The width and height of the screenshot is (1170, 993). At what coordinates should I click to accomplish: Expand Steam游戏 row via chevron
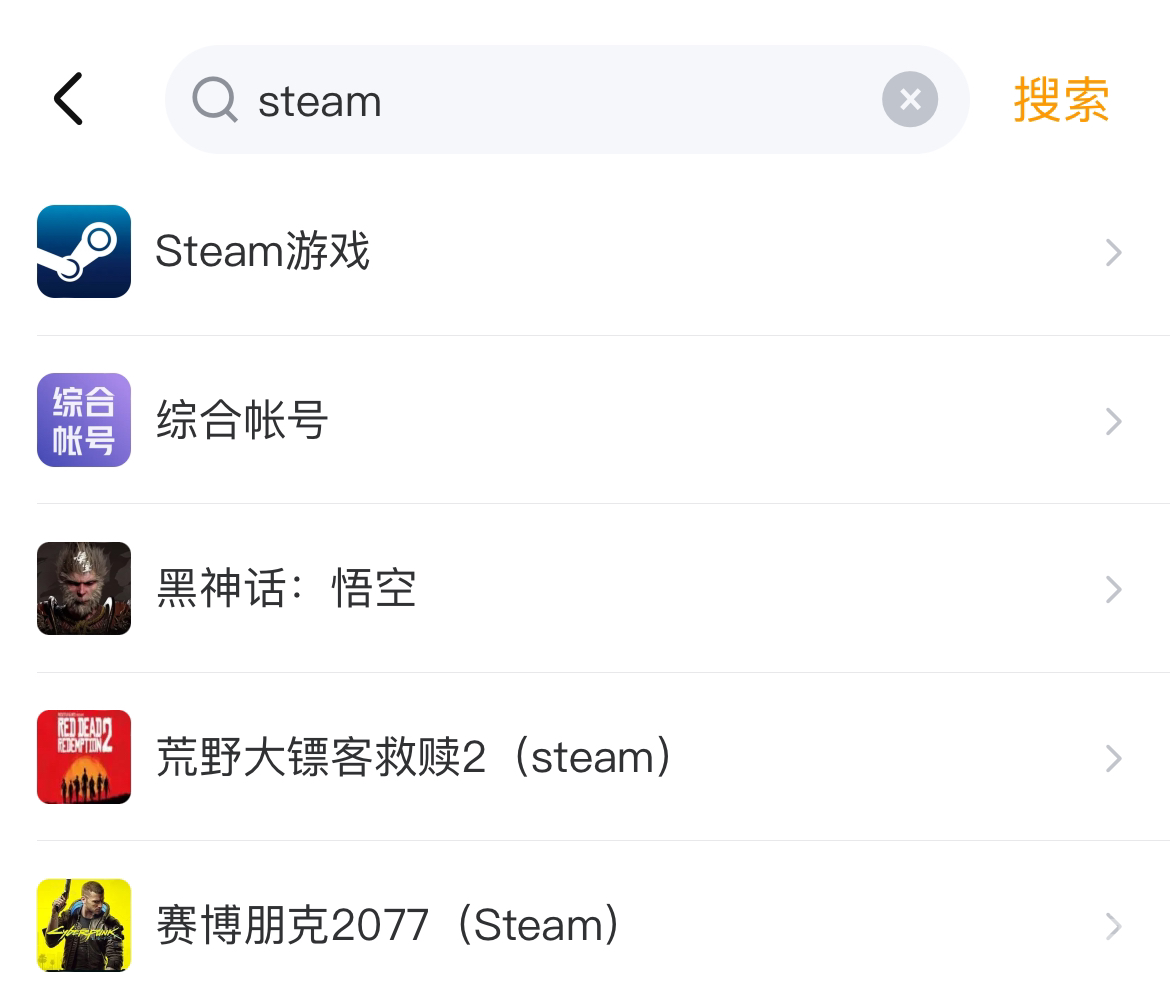1113,252
